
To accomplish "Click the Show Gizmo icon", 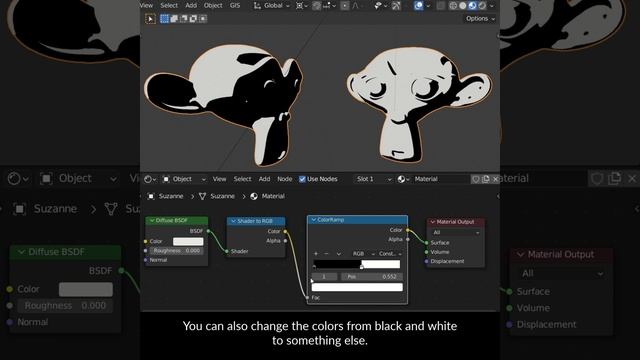I will pyautogui.click(x=396, y=6).
